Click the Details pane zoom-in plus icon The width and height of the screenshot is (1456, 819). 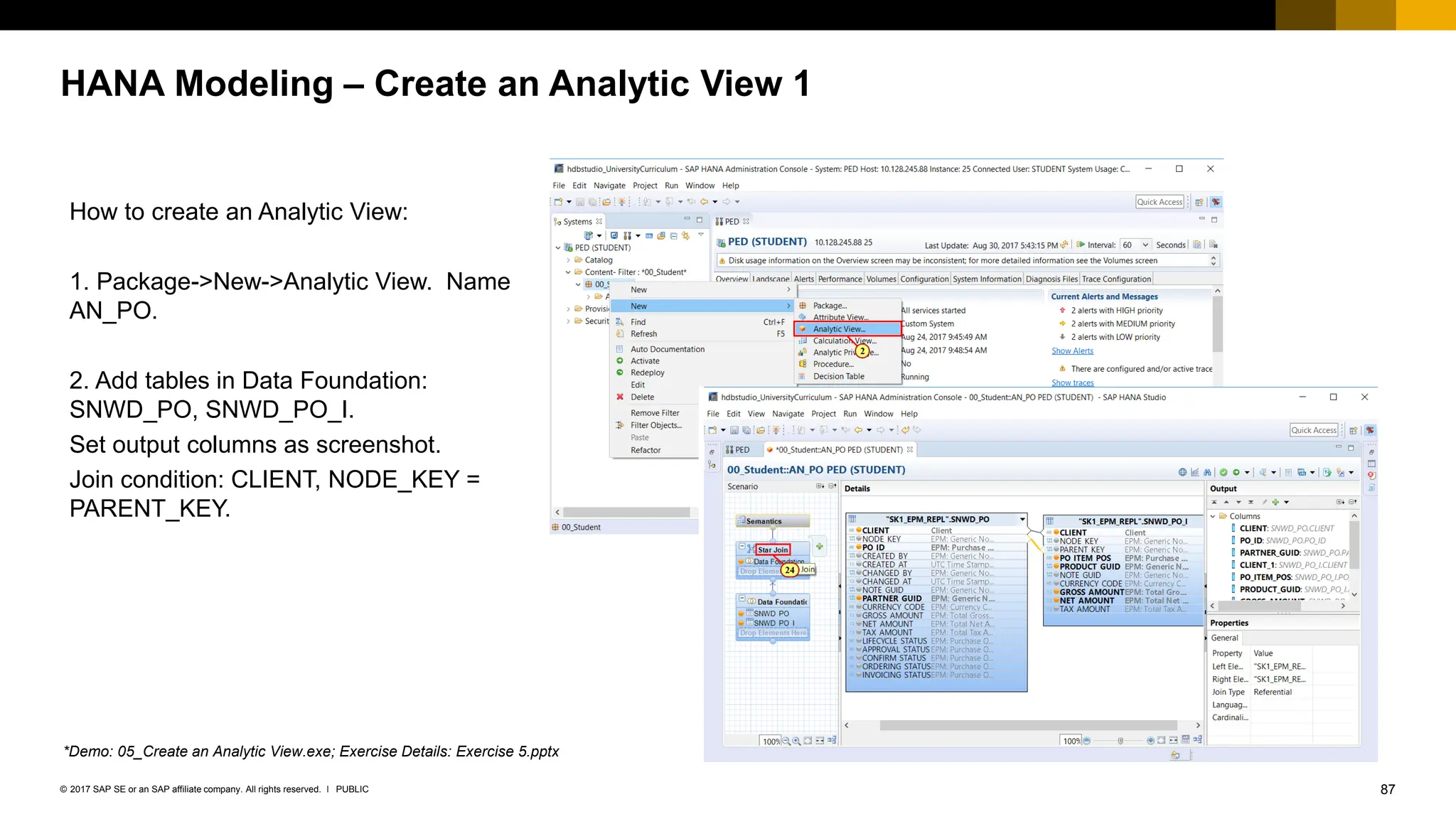[1150, 741]
